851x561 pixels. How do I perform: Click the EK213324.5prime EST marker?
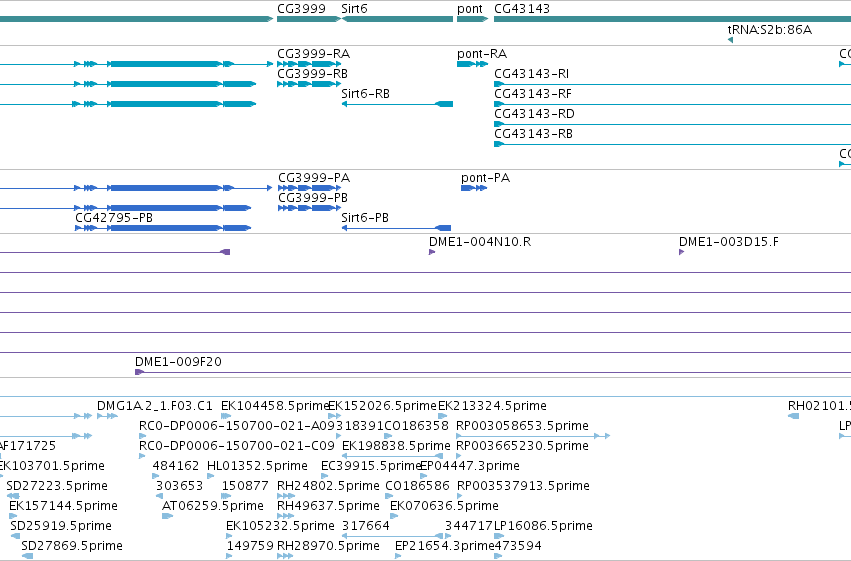tap(443, 416)
